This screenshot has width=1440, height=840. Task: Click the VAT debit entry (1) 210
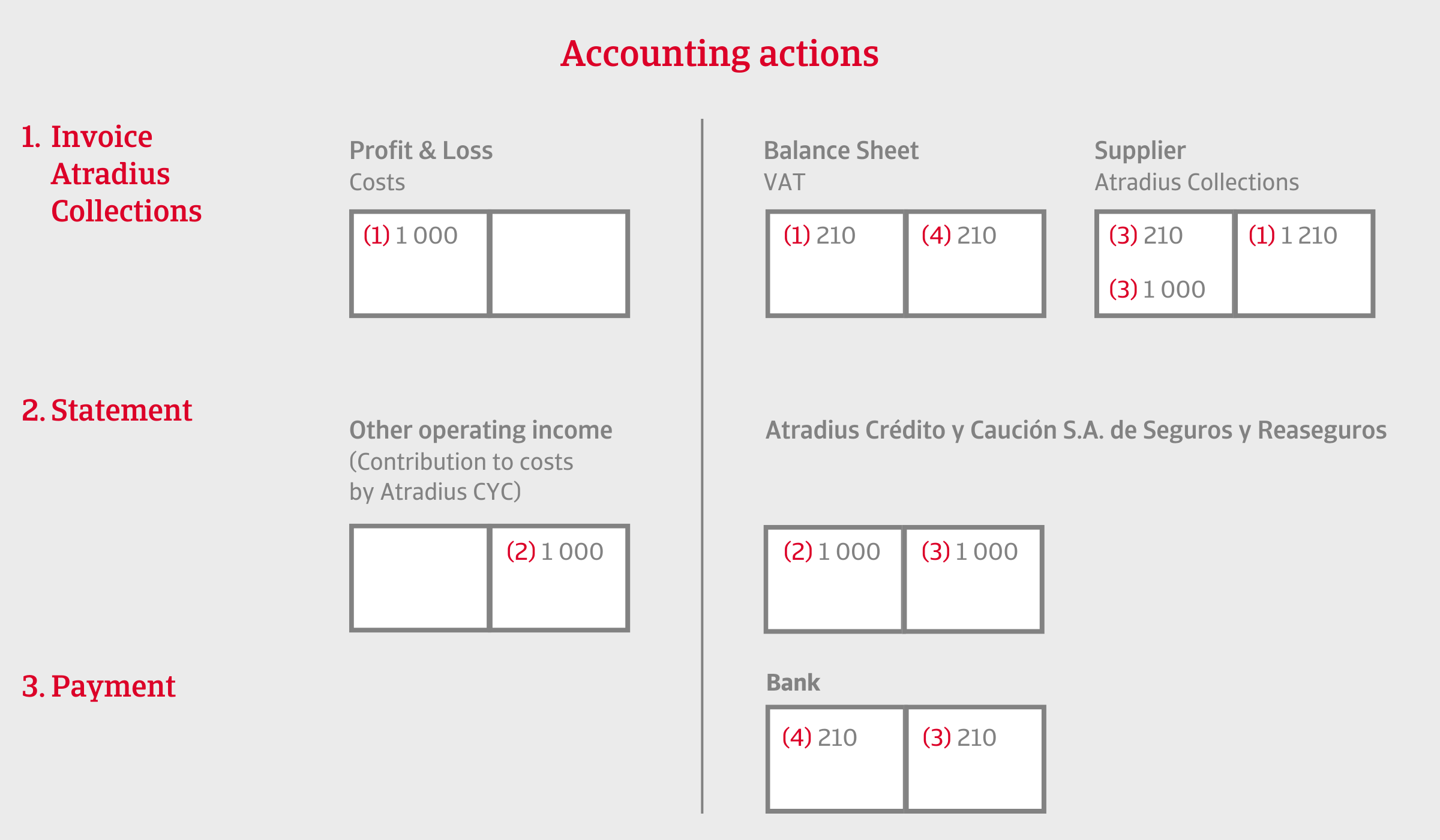820,235
